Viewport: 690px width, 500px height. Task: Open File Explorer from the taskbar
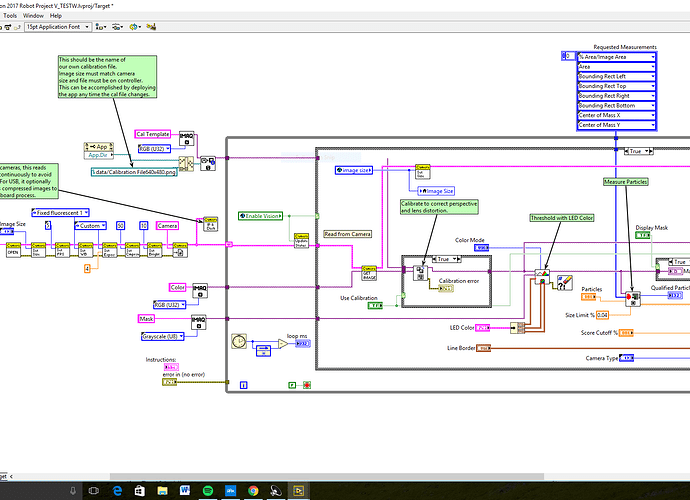(162, 490)
